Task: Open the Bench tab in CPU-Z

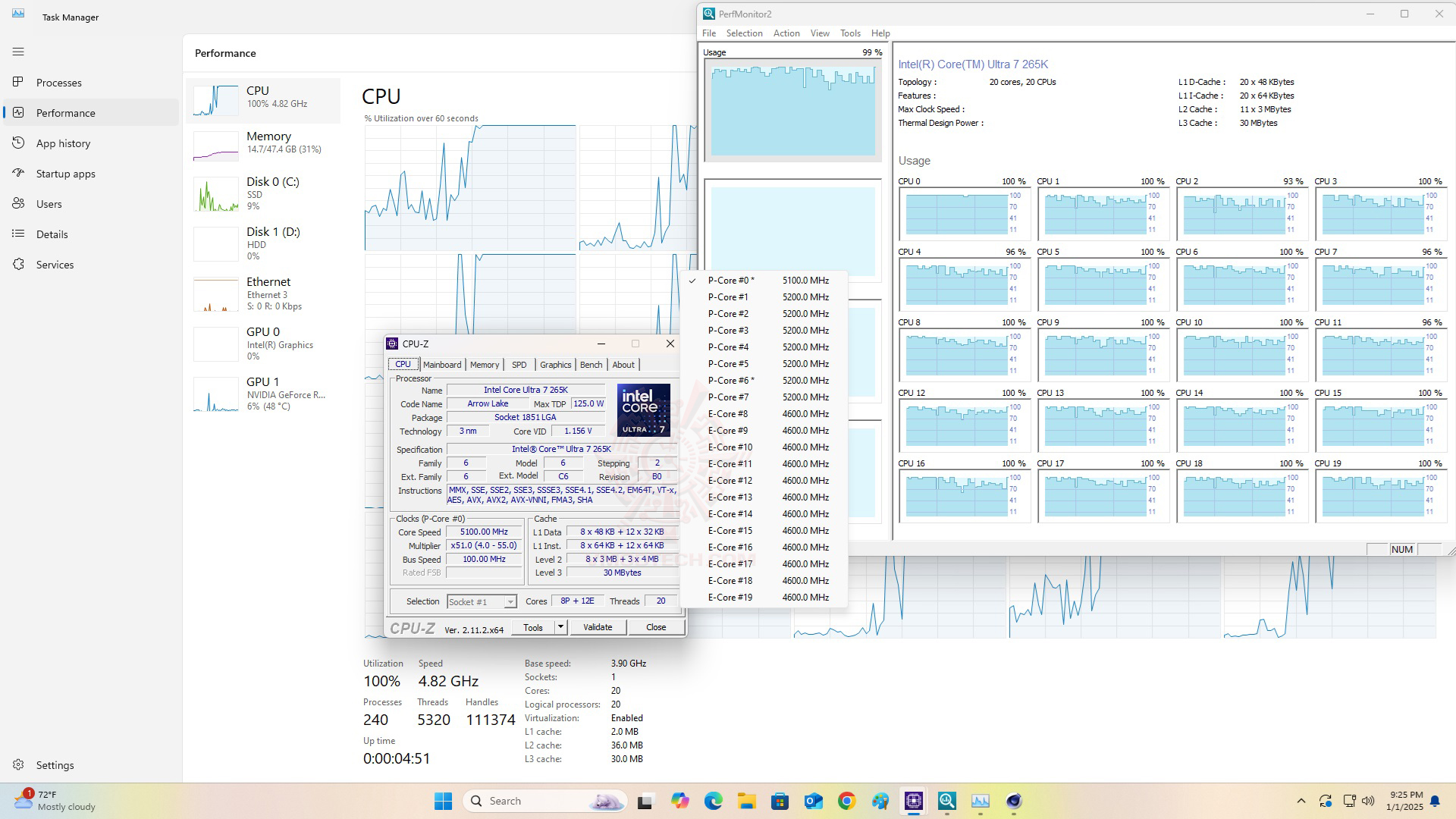Action: pyautogui.click(x=589, y=364)
